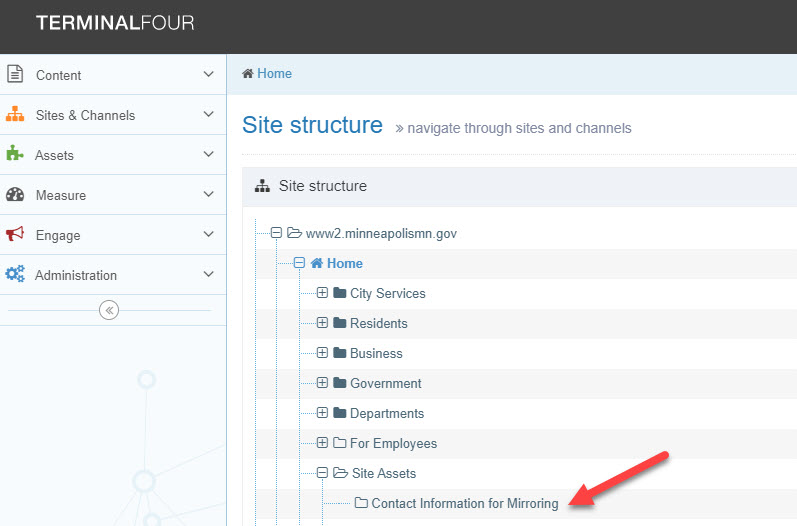This screenshot has width=797, height=526.
Task: Click the Measure gauge icon
Action: (x=15, y=194)
